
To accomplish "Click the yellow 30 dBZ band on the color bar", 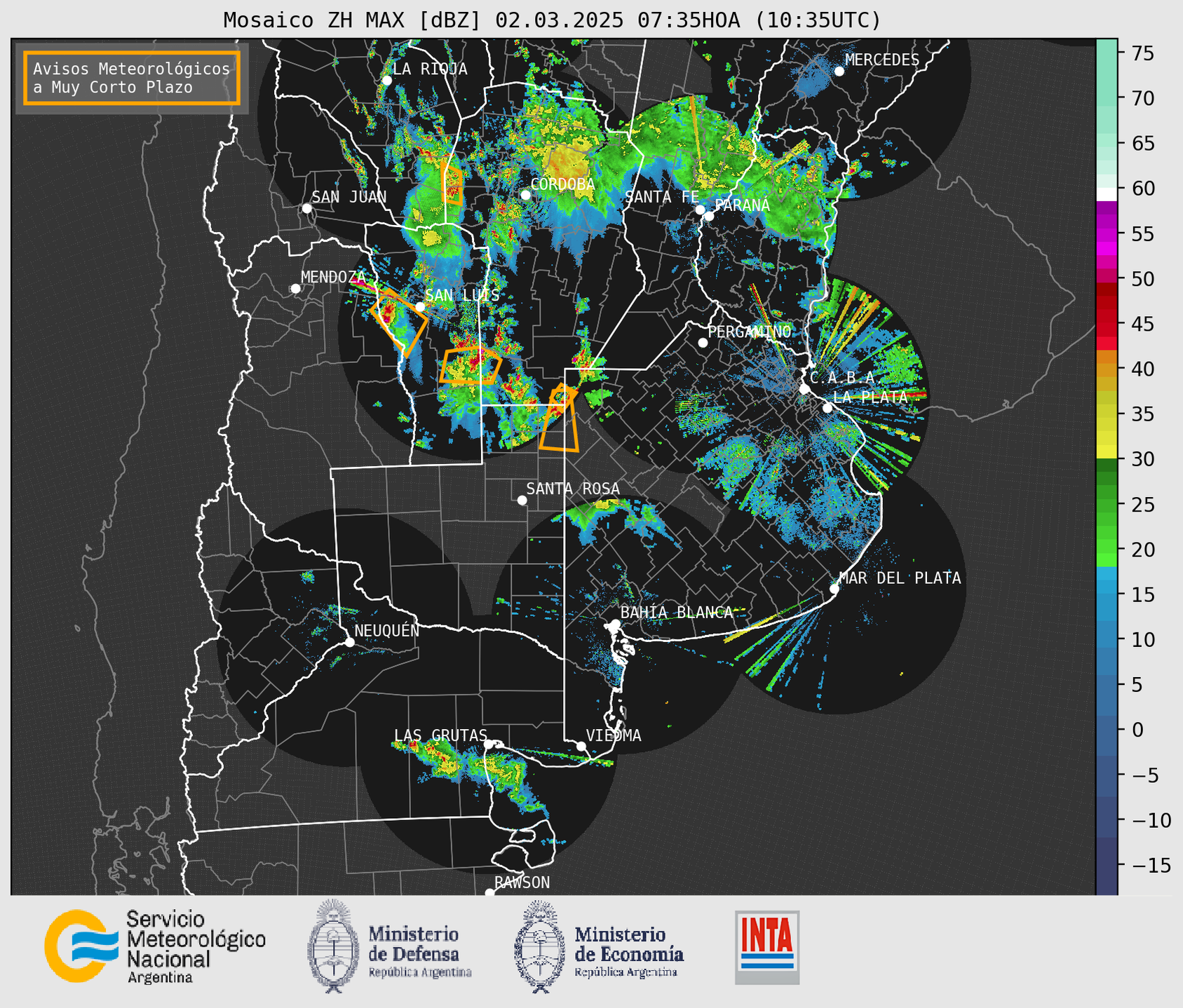I will pyautogui.click(x=1107, y=452).
